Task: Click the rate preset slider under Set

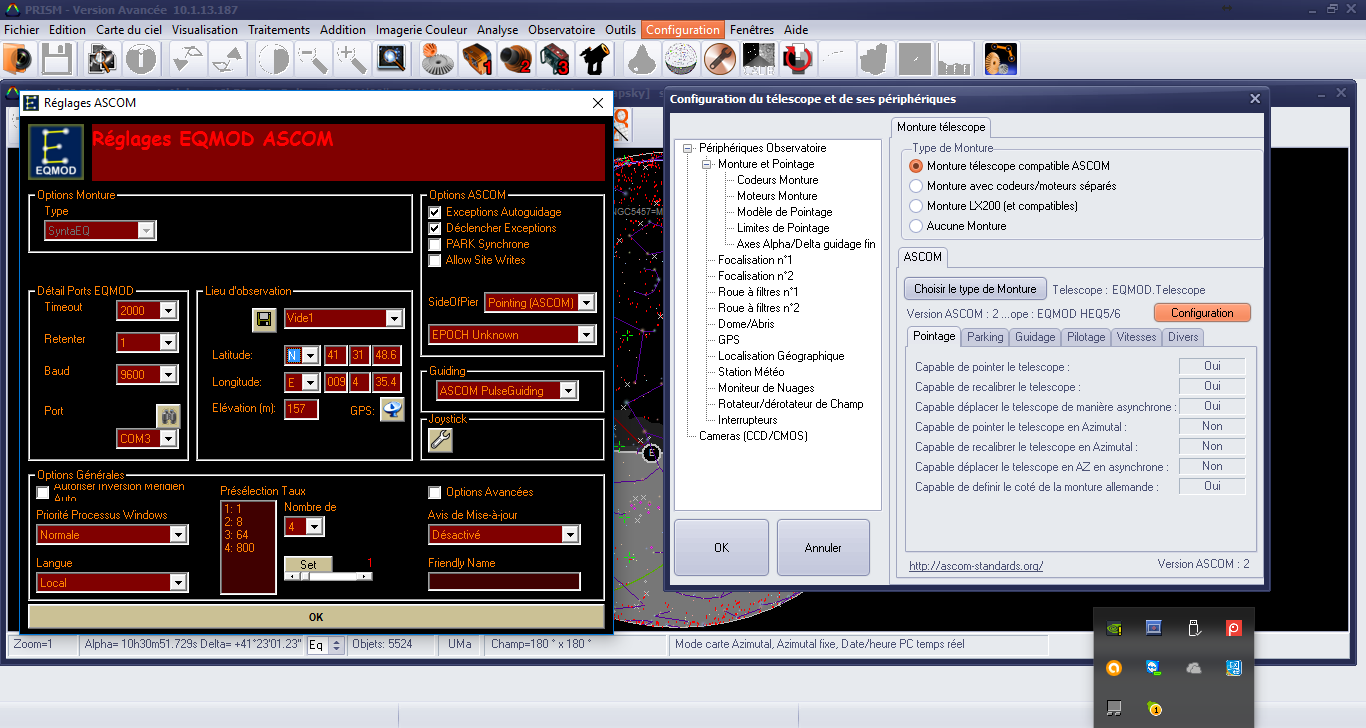Action: coord(328,576)
